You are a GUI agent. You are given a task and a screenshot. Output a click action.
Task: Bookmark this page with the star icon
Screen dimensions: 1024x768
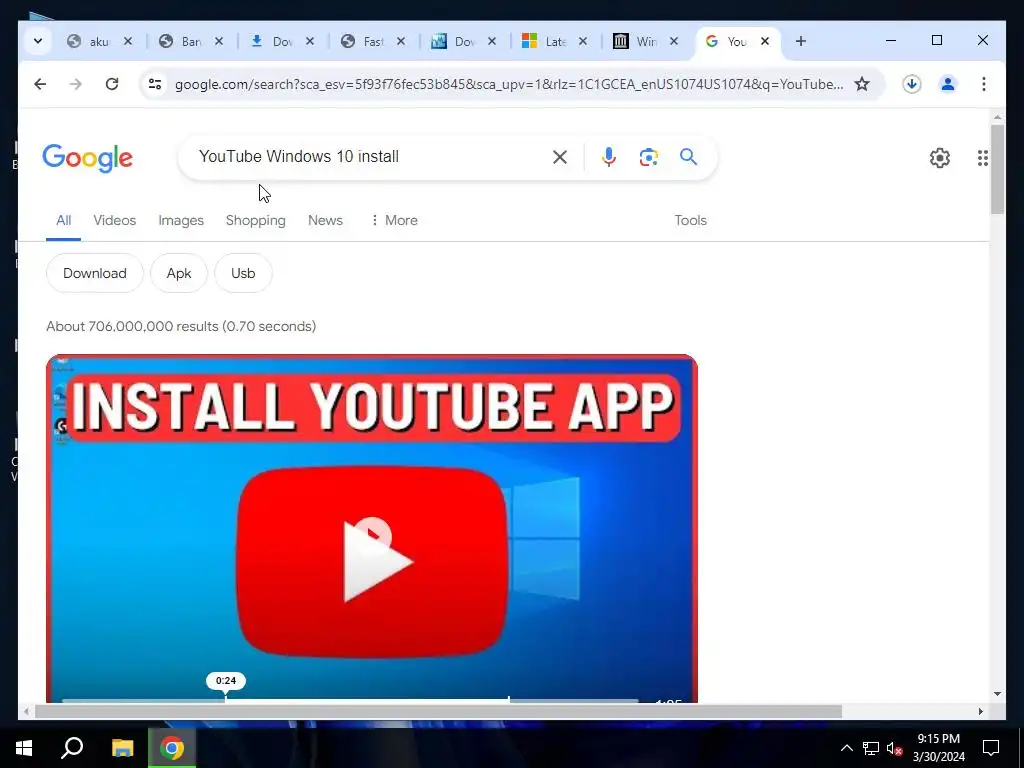point(862,84)
